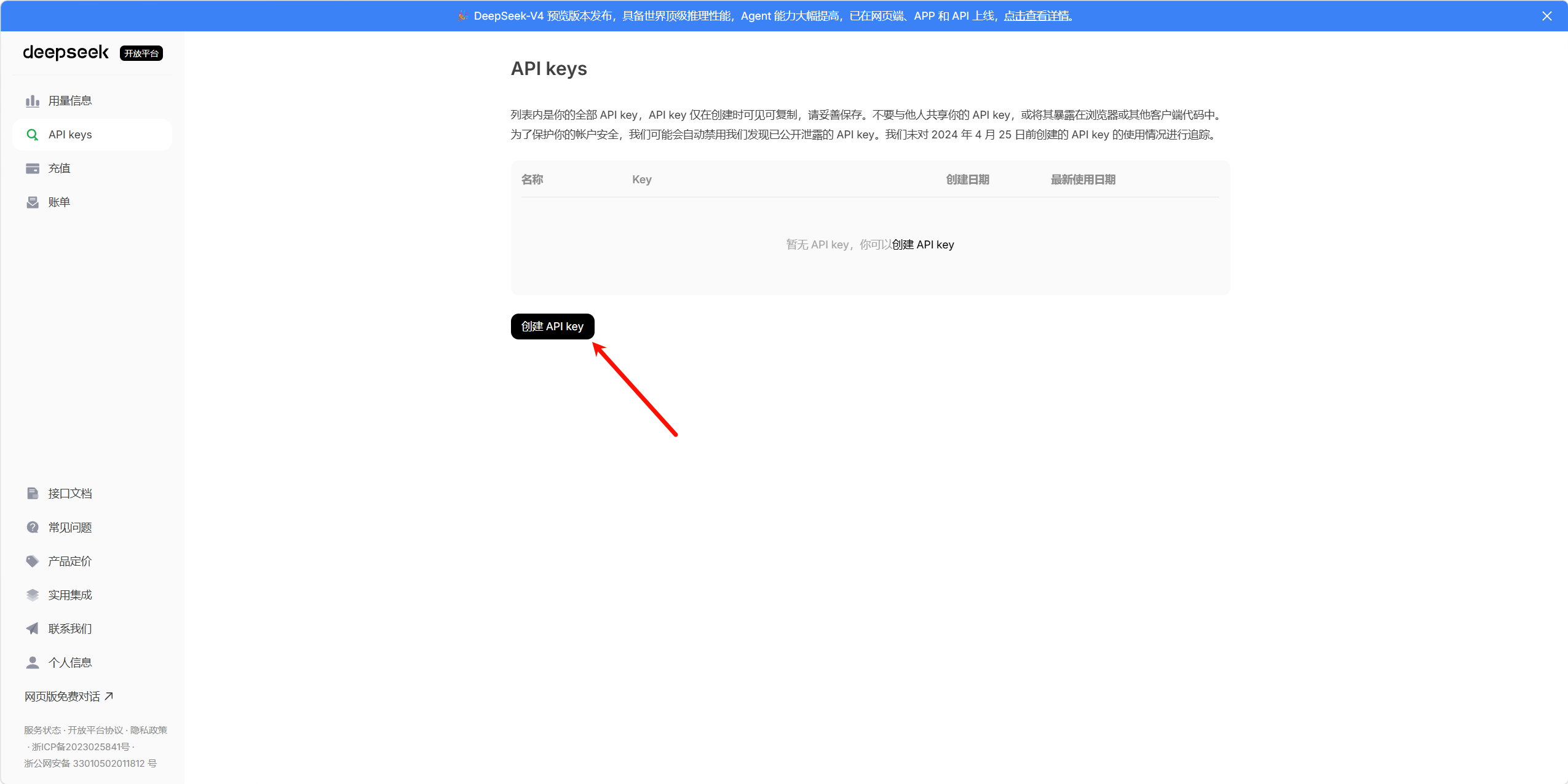Click the API docs document icon

(33, 494)
